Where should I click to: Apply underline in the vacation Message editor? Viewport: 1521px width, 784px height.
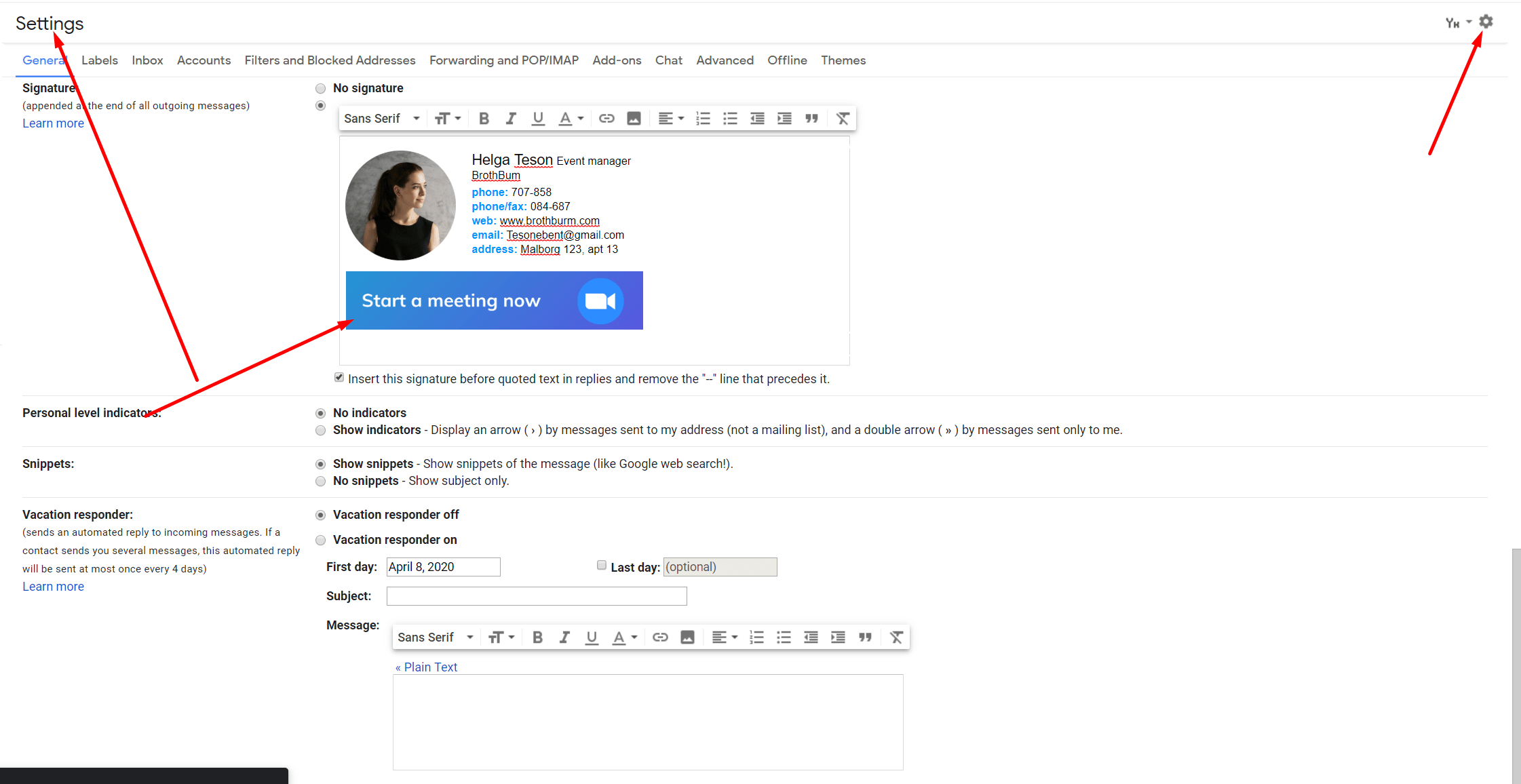[591, 637]
